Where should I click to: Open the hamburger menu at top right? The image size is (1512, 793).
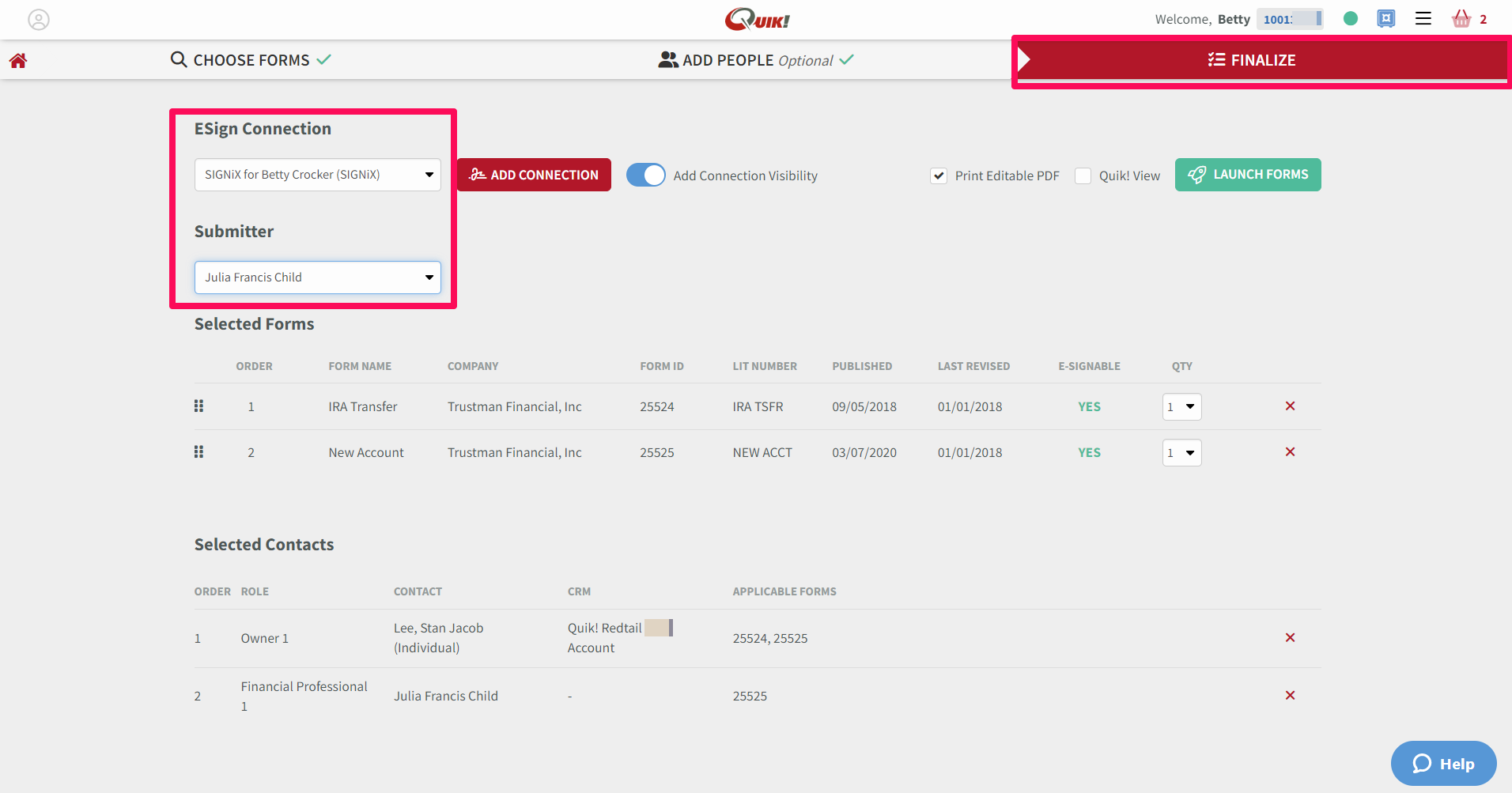click(1423, 18)
